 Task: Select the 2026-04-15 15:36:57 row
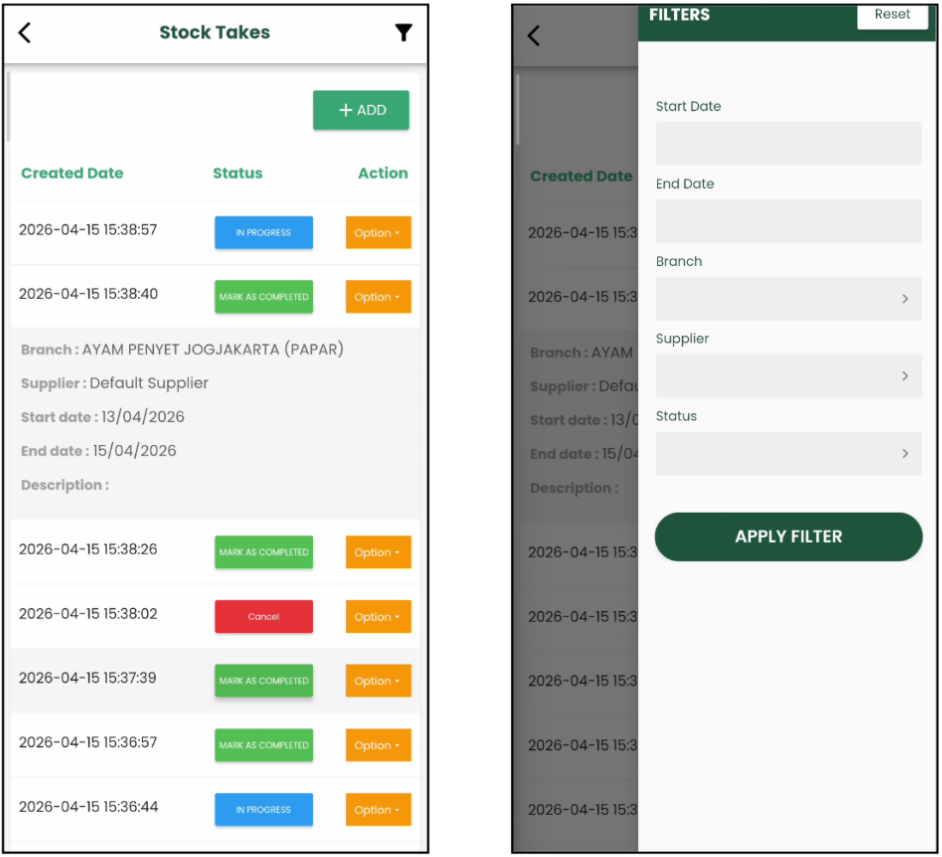point(88,743)
